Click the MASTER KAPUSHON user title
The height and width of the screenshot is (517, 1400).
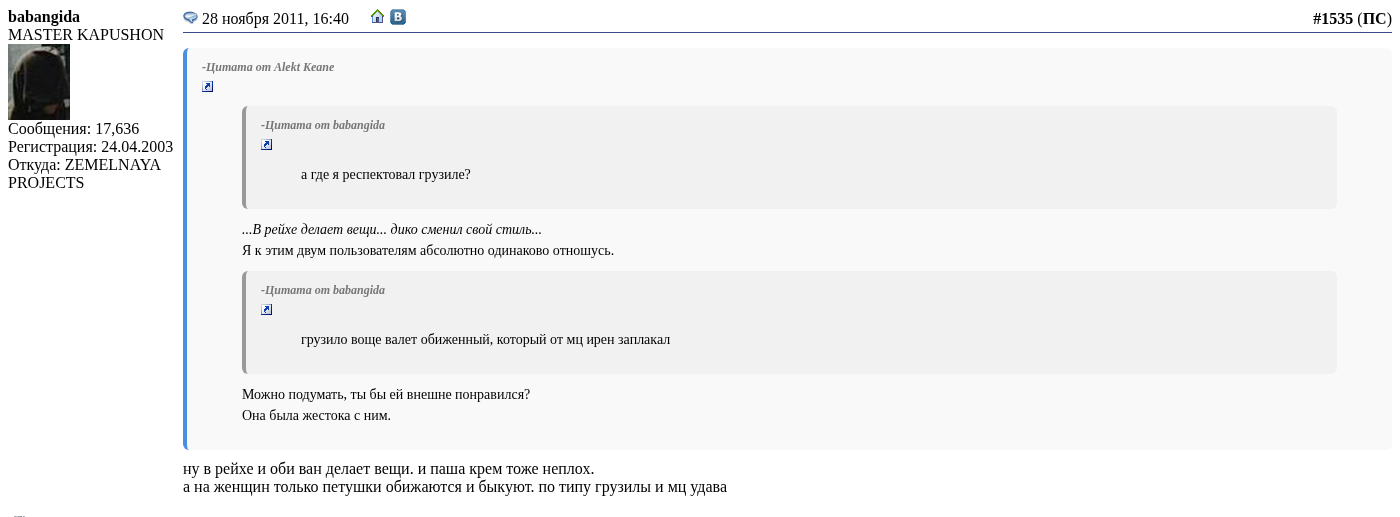click(x=86, y=35)
